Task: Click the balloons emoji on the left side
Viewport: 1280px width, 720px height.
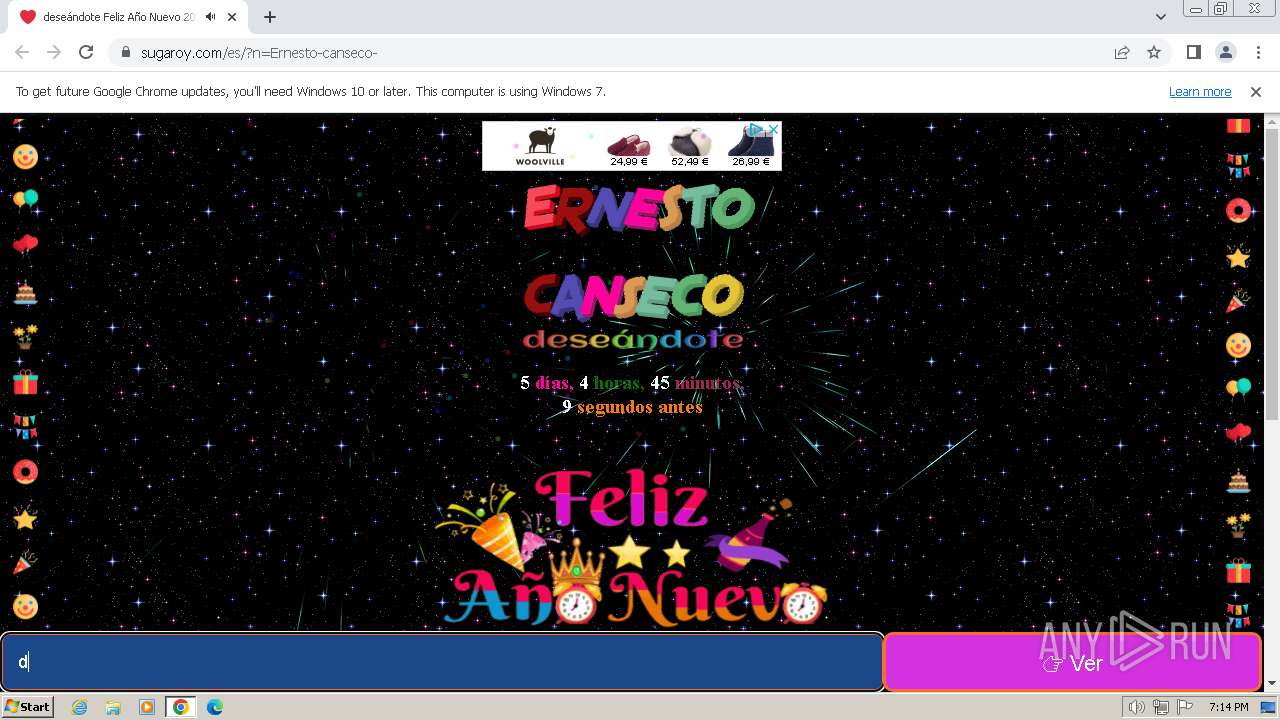Action: pos(25,201)
